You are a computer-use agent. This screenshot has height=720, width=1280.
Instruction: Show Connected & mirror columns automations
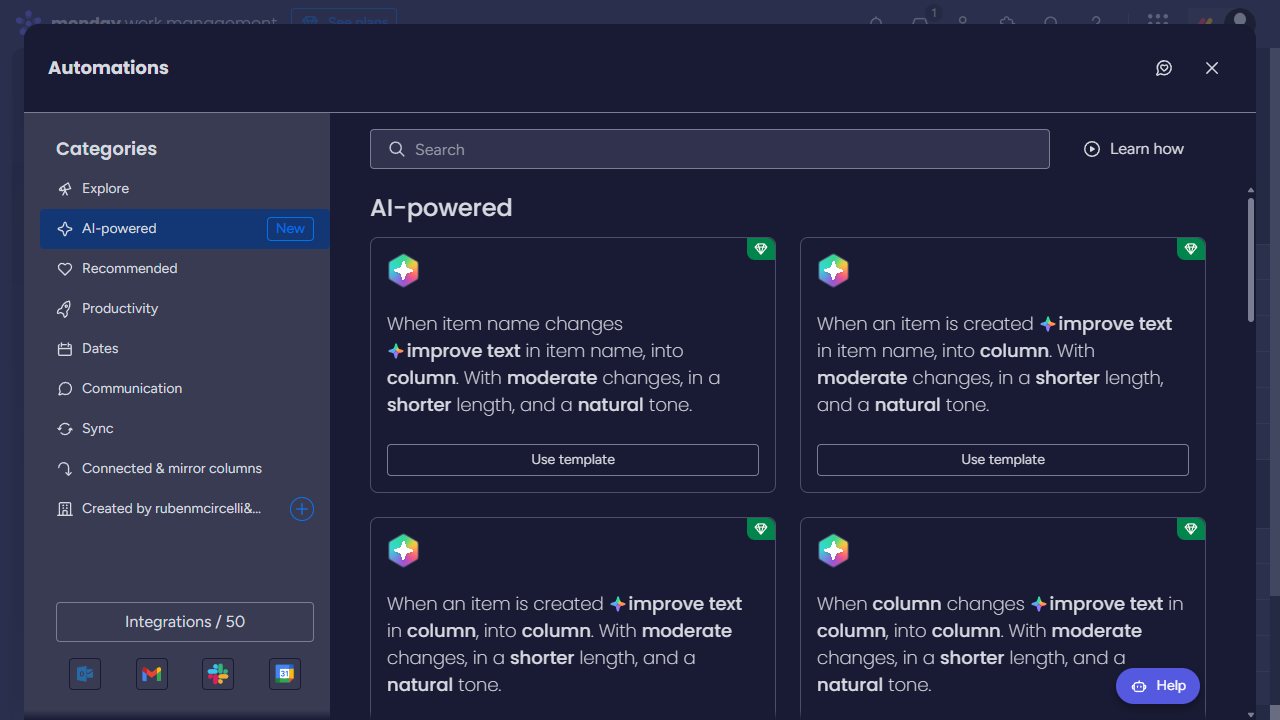(x=171, y=469)
